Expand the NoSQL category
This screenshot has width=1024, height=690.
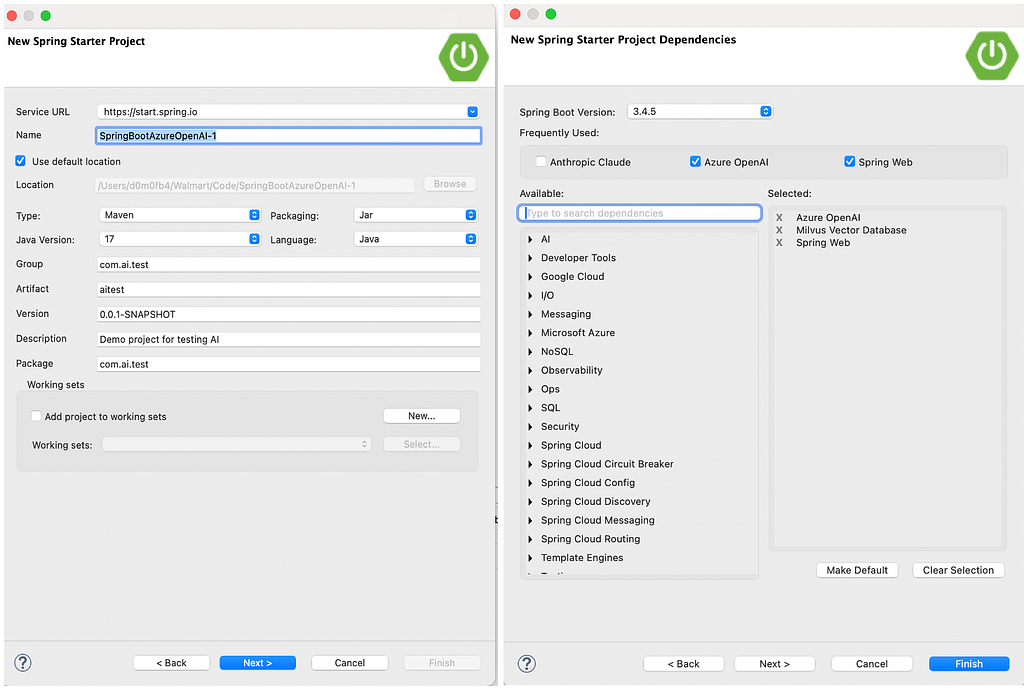click(530, 352)
